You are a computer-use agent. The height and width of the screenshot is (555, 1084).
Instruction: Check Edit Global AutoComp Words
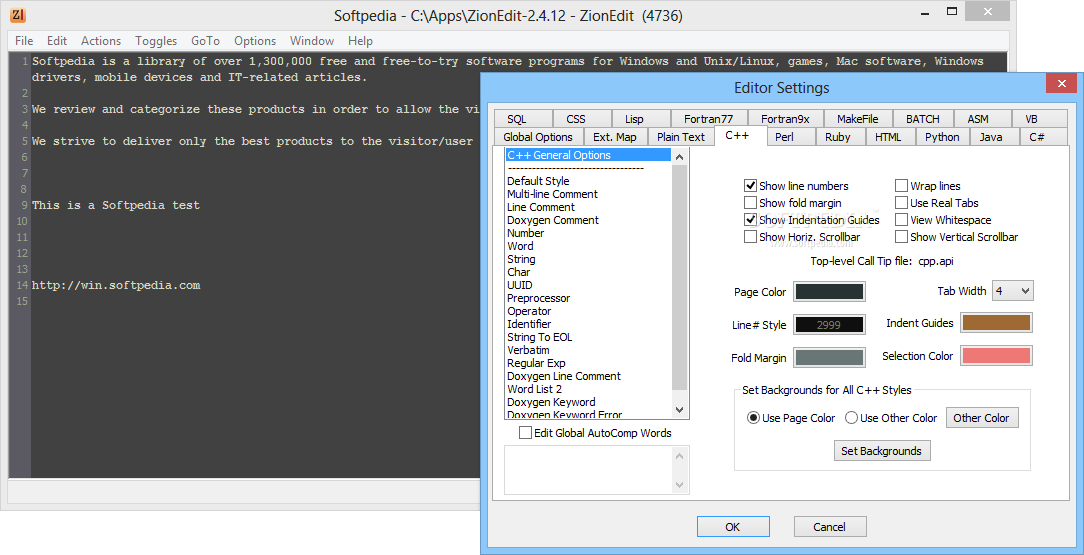(525, 433)
